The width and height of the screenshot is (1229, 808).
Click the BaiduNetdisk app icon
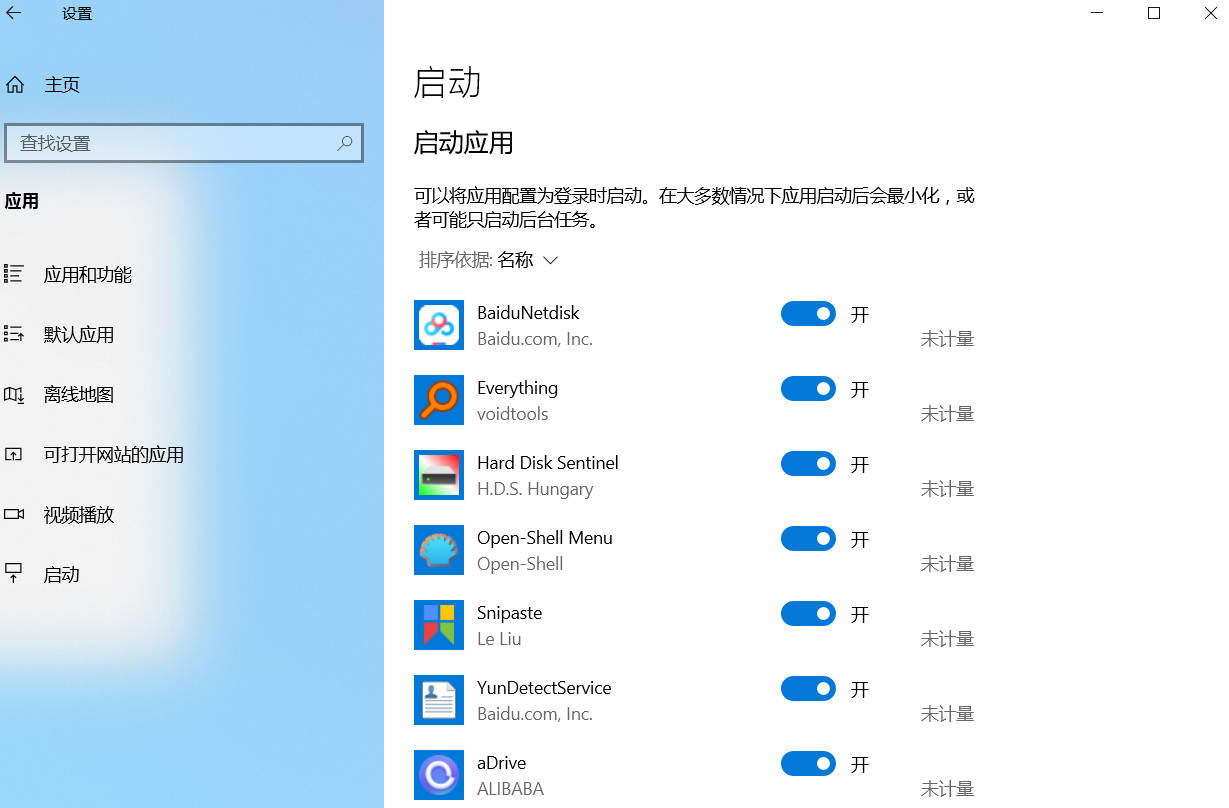439,325
